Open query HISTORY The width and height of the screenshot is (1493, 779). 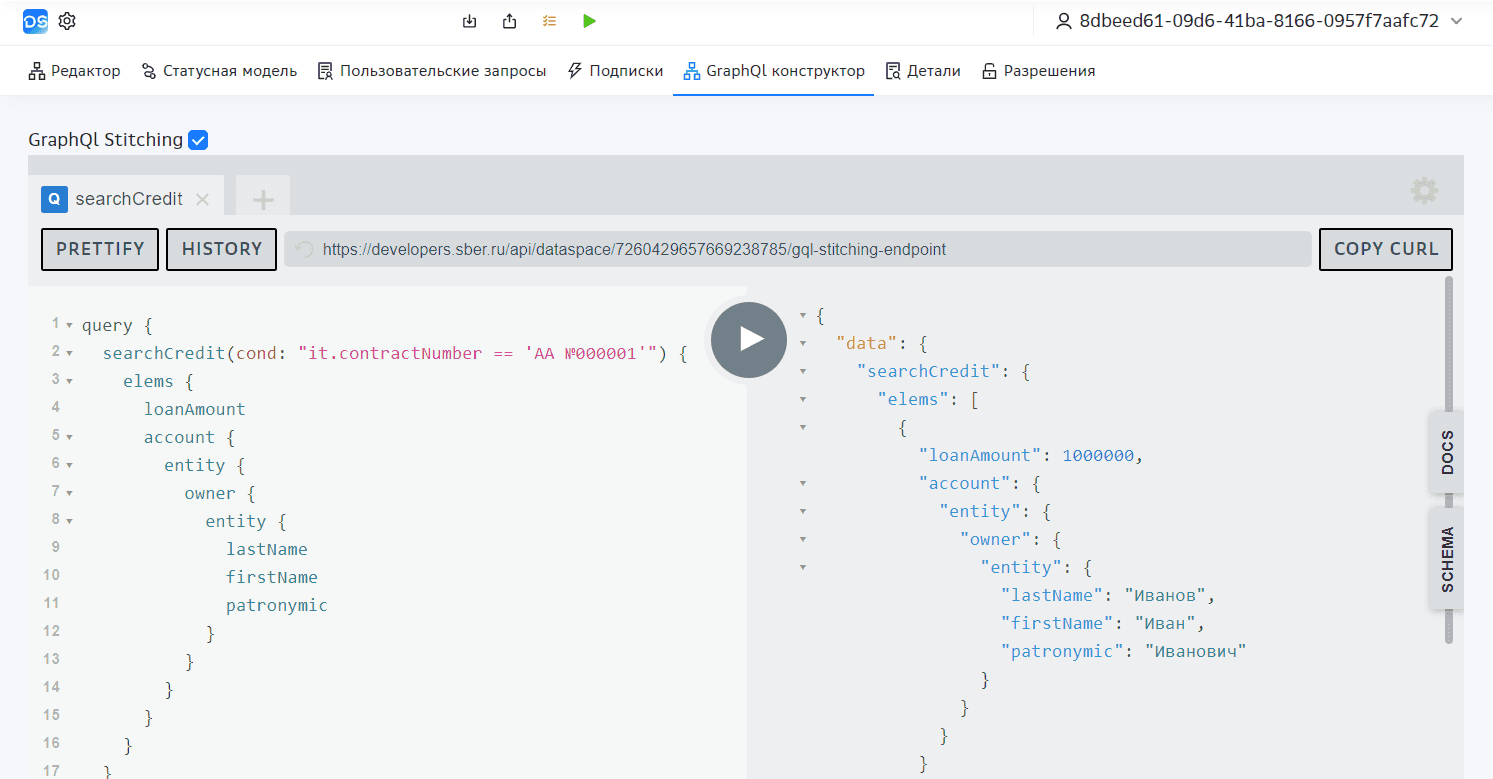tap(222, 249)
